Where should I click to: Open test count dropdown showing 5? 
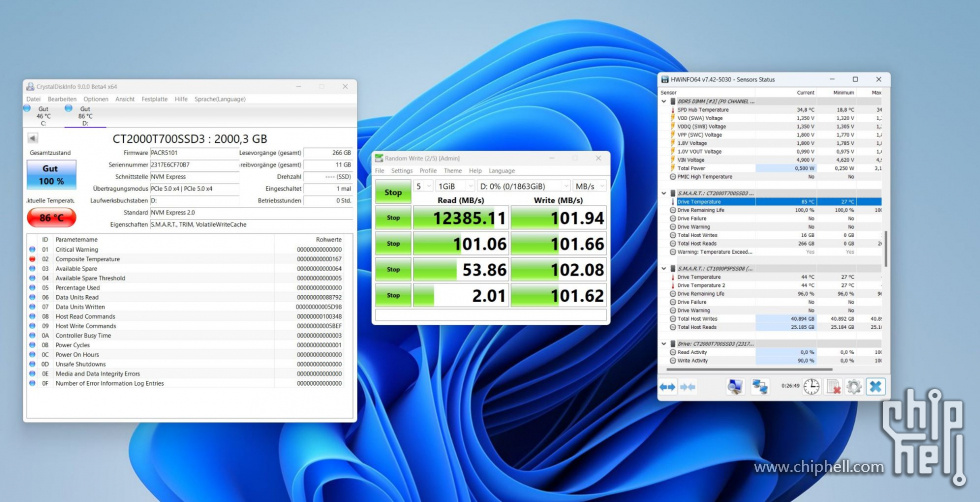coord(423,186)
